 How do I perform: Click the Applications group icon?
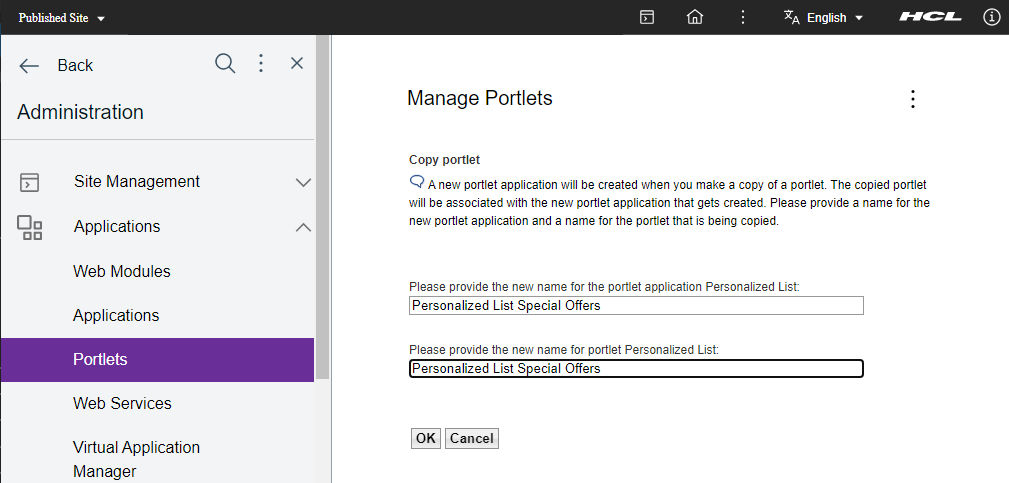coord(29,228)
